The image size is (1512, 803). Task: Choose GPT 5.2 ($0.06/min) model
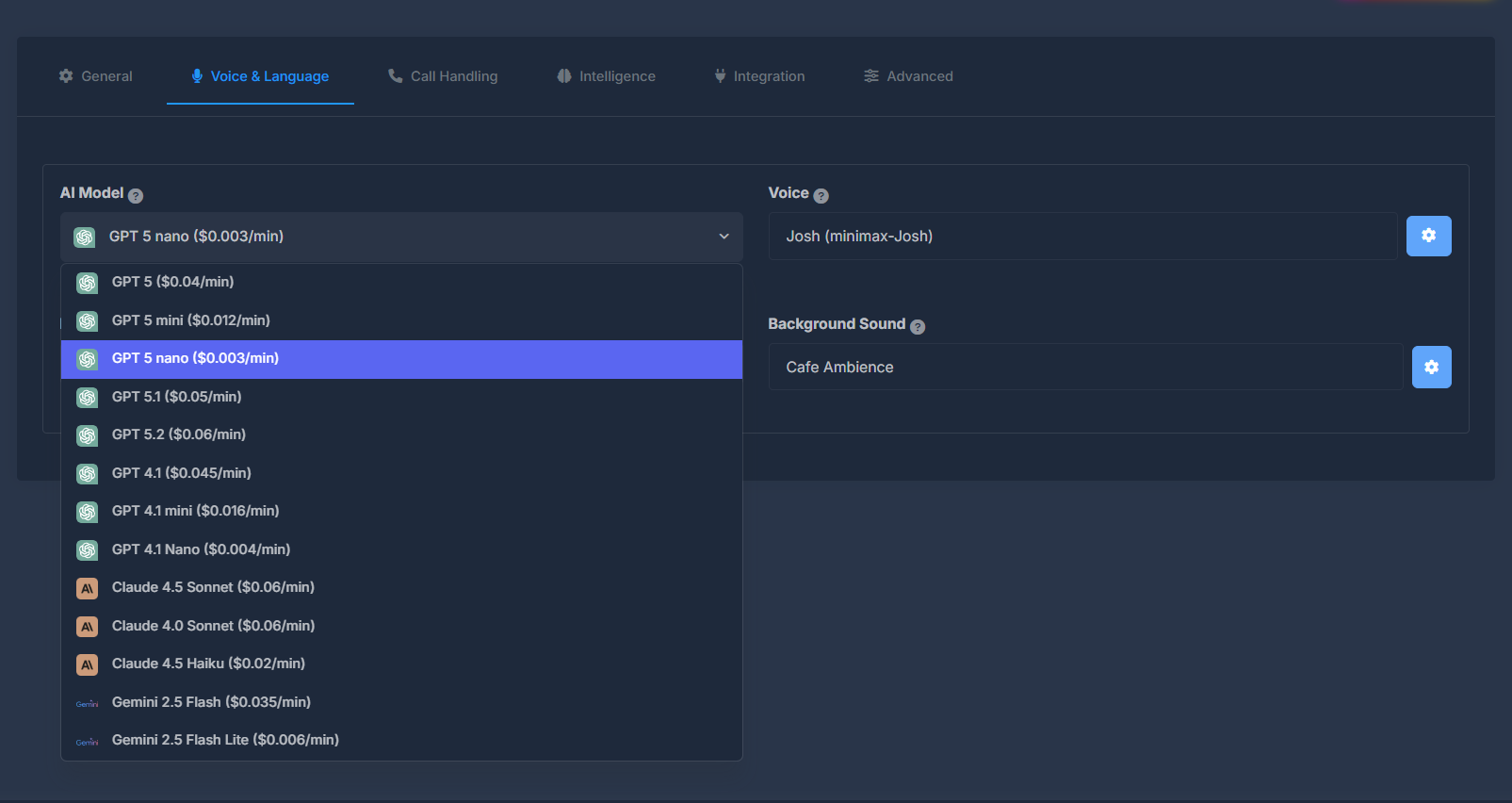coord(401,435)
